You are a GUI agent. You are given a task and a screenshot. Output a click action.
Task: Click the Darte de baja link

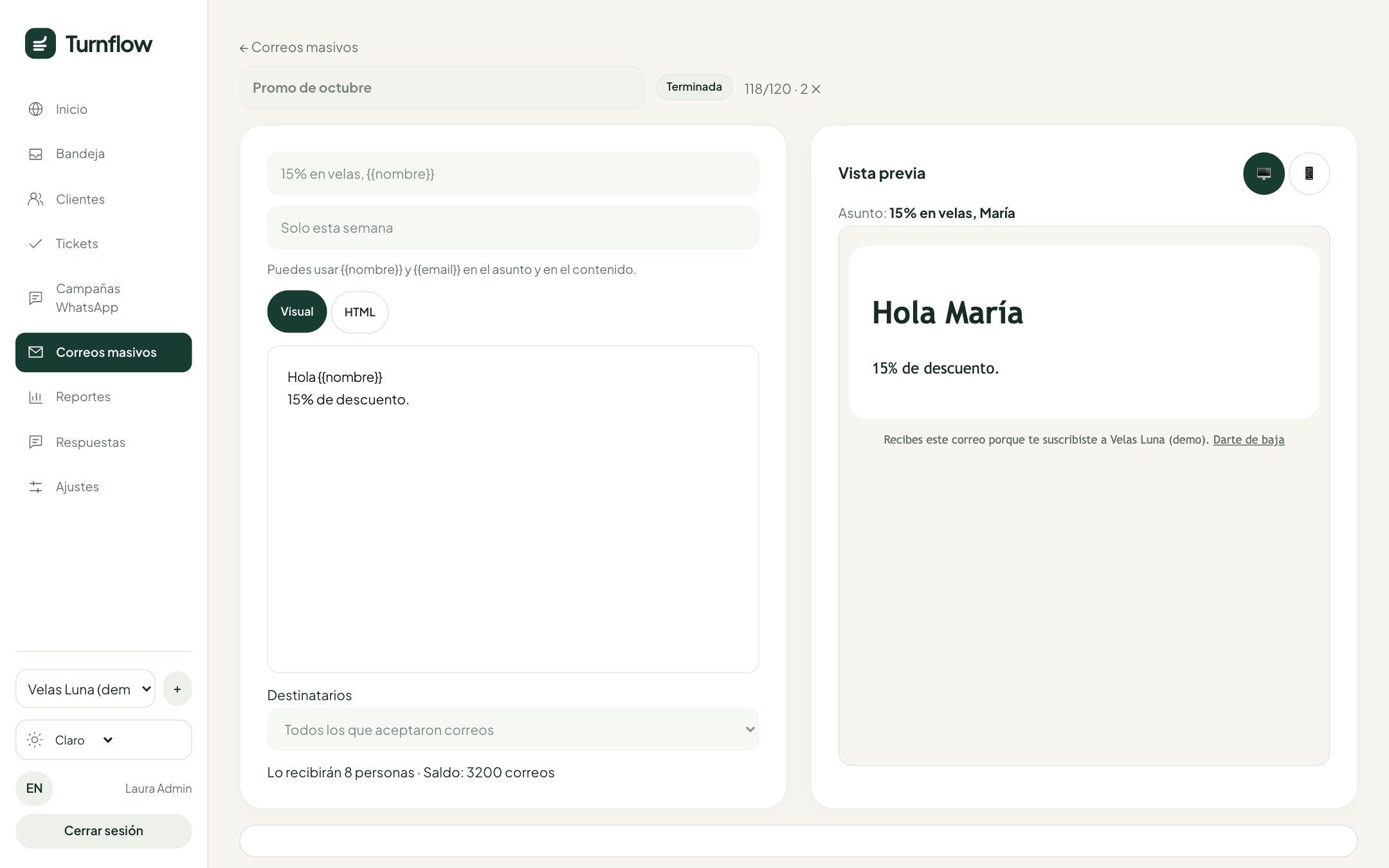tap(1248, 440)
